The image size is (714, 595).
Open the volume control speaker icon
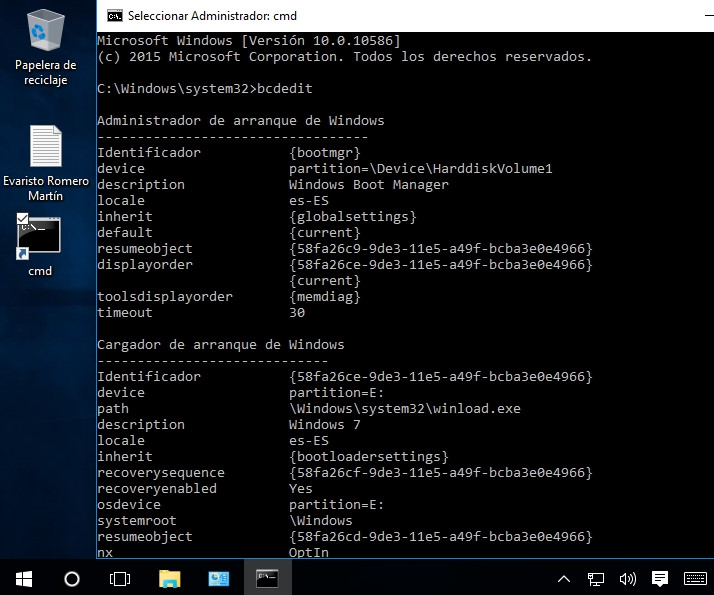[627, 578]
